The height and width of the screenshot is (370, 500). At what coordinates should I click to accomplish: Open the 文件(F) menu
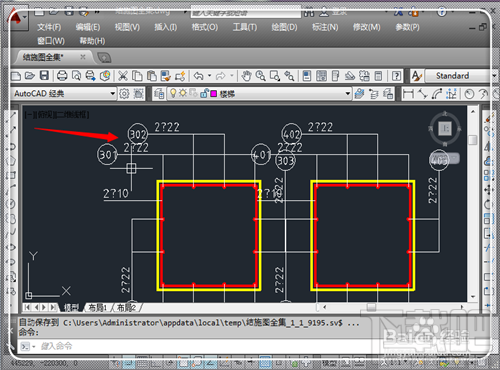tap(49, 27)
